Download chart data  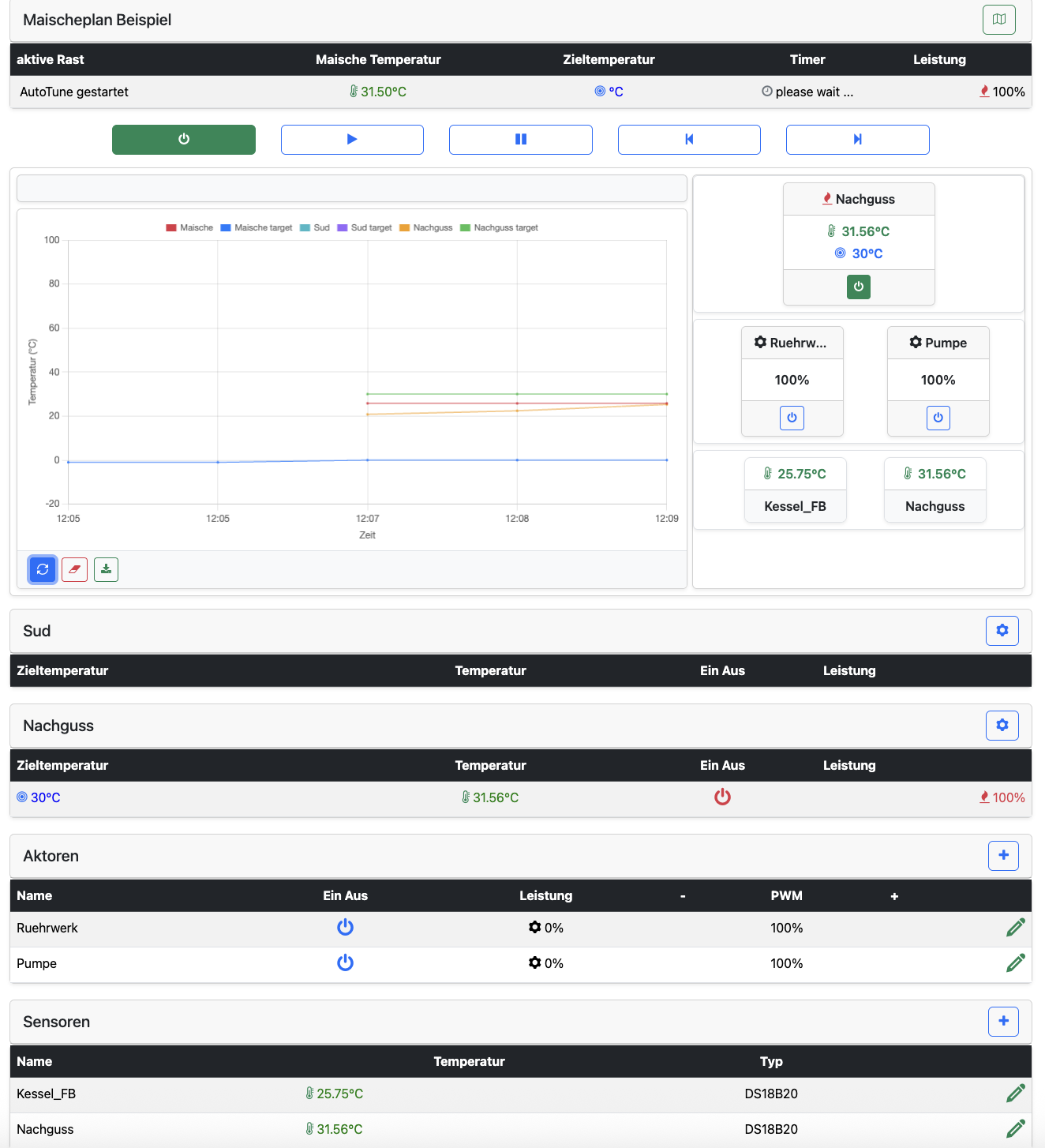click(x=106, y=569)
